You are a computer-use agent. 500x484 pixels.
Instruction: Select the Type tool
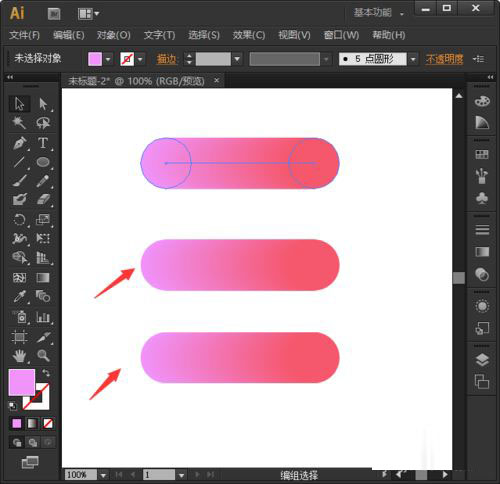(x=43, y=143)
